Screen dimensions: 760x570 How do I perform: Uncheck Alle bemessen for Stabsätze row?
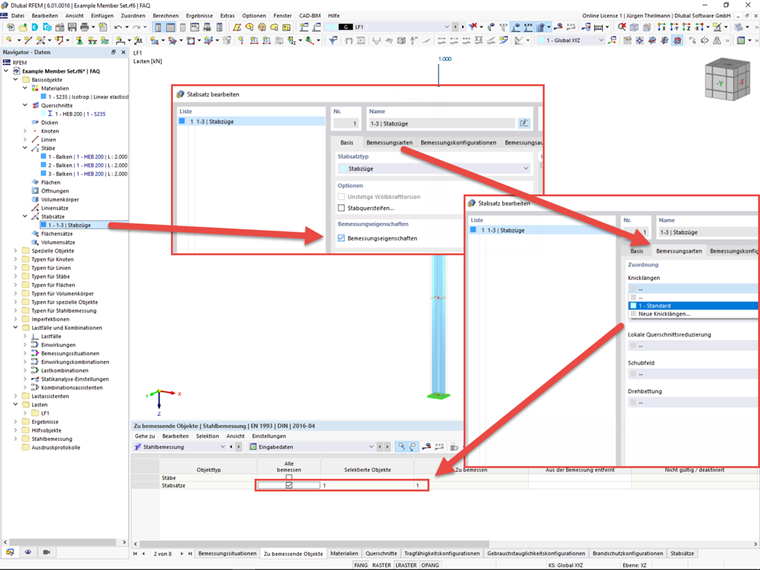[x=289, y=485]
